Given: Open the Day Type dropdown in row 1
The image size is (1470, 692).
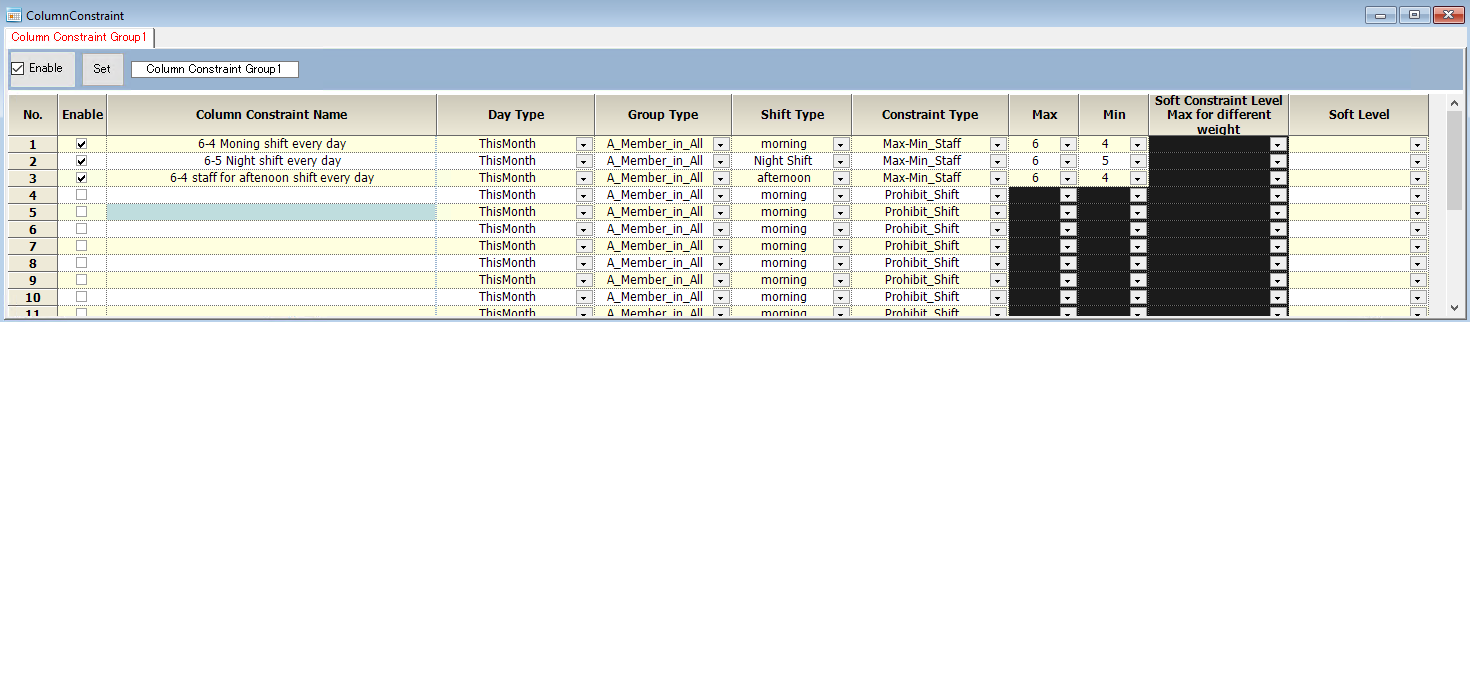Looking at the screenshot, I should pyautogui.click(x=584, y=144).
